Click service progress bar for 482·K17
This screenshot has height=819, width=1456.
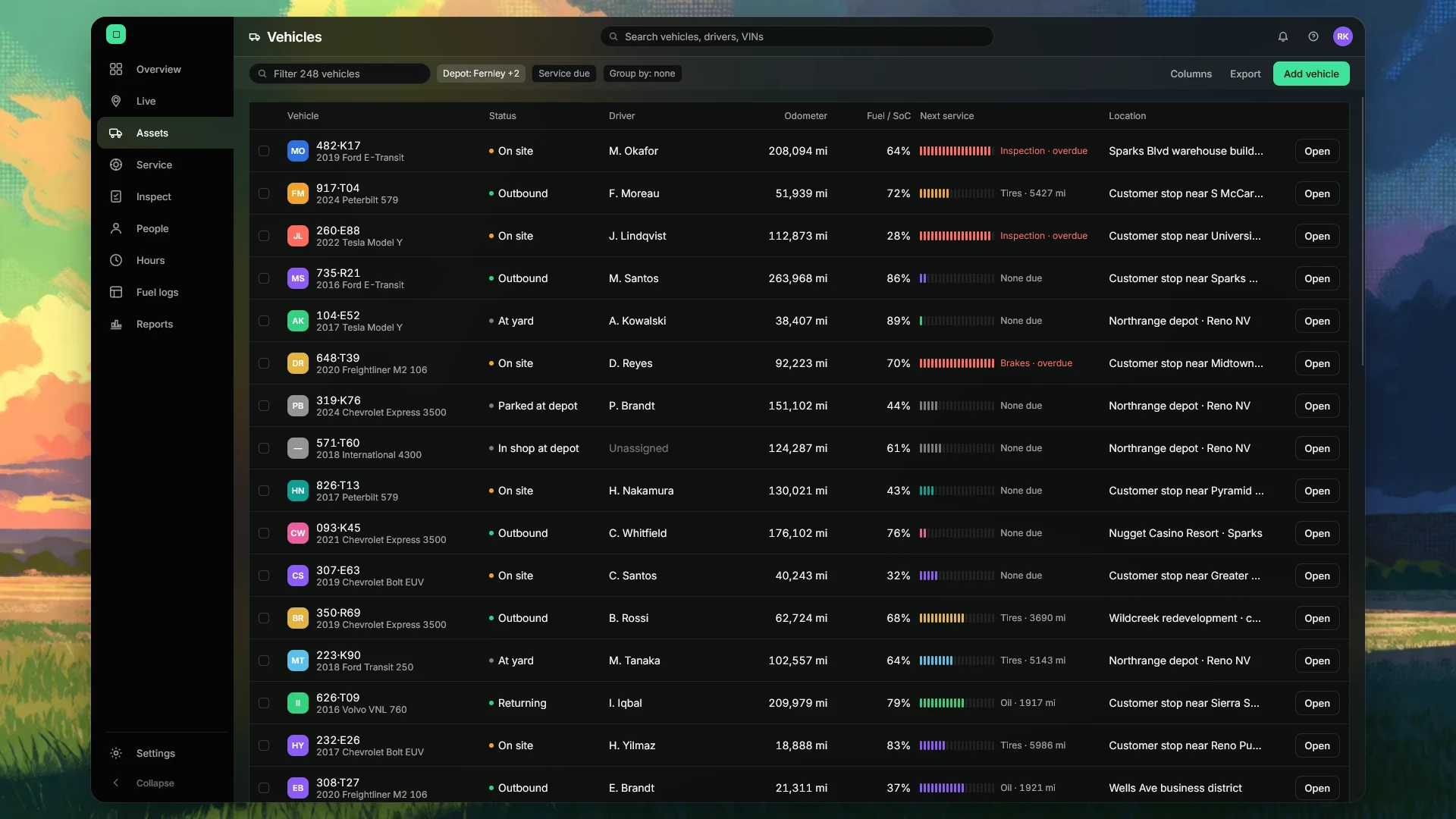pyautogui.click(x=956, y=151)
